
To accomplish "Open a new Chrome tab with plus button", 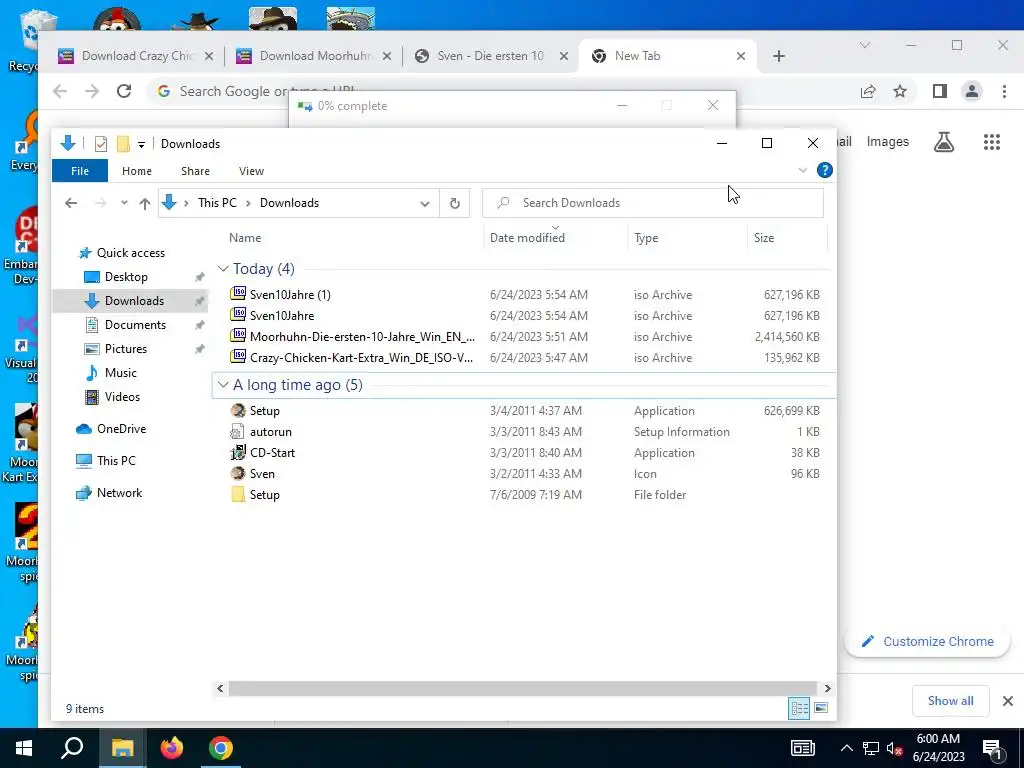I will tap(778, 56).
